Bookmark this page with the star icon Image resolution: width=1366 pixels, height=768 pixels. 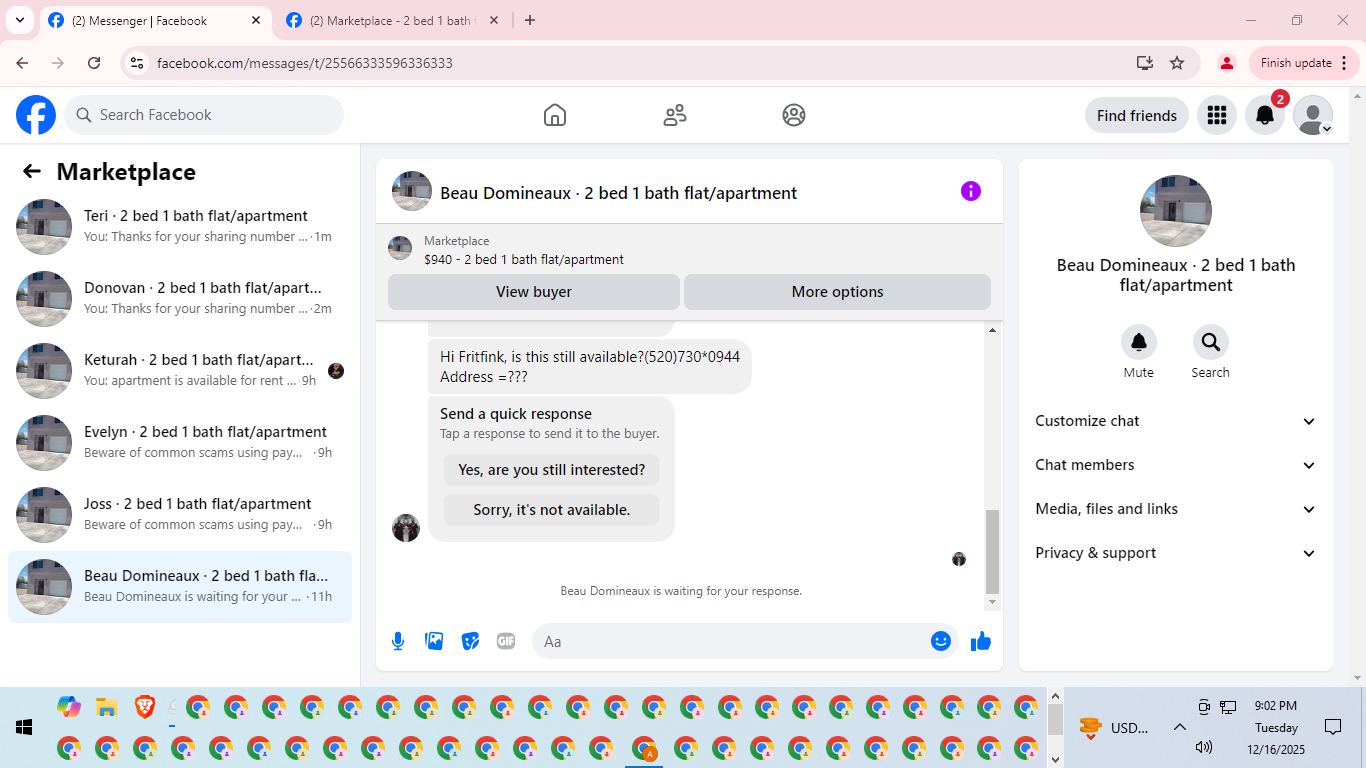(x=1177, y=63)
